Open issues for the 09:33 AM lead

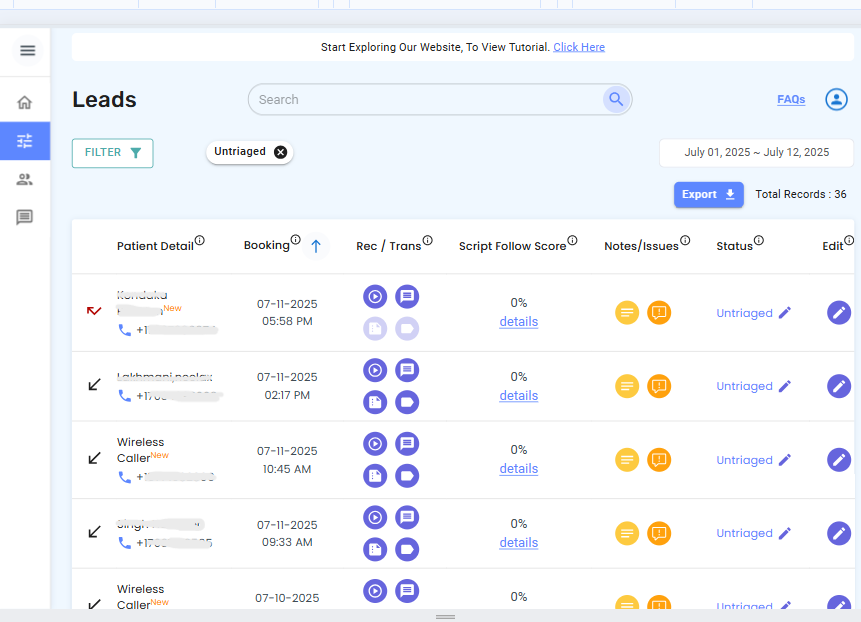(x=659, y=534)
